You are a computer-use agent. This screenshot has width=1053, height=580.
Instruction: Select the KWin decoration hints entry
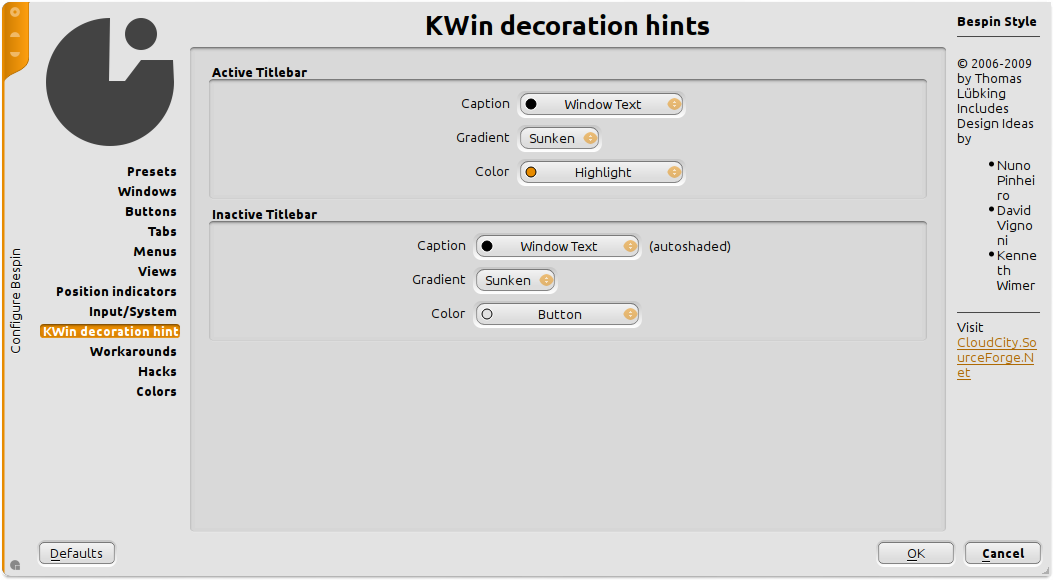point(110,332)
